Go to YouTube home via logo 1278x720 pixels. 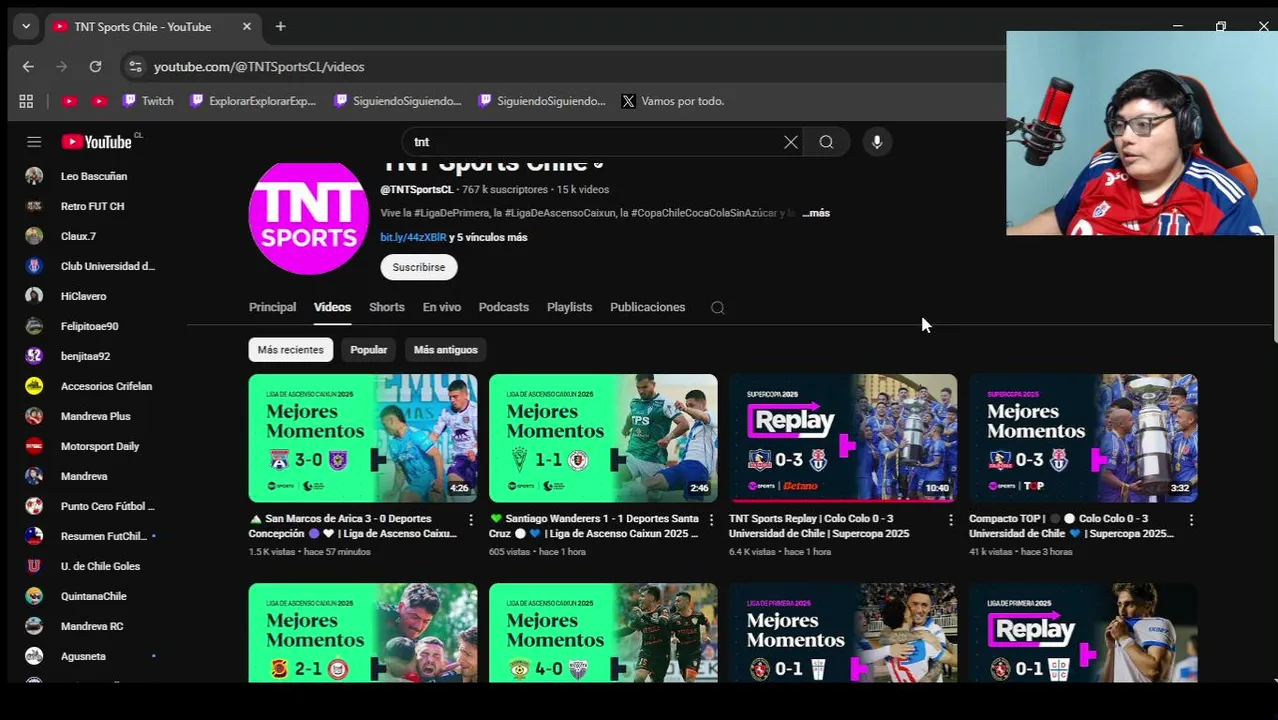click(96, 142)
